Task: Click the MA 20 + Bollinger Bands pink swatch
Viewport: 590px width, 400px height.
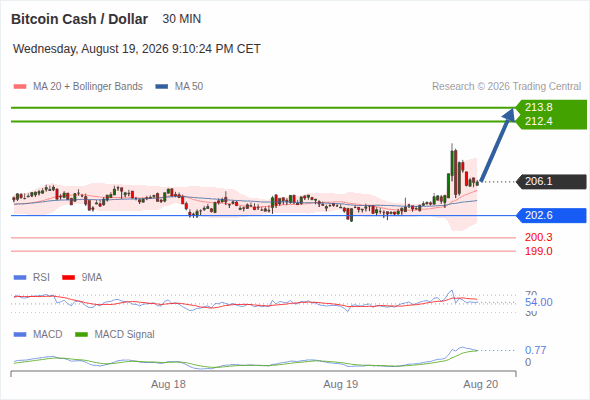Action: [x=20, y=87]
